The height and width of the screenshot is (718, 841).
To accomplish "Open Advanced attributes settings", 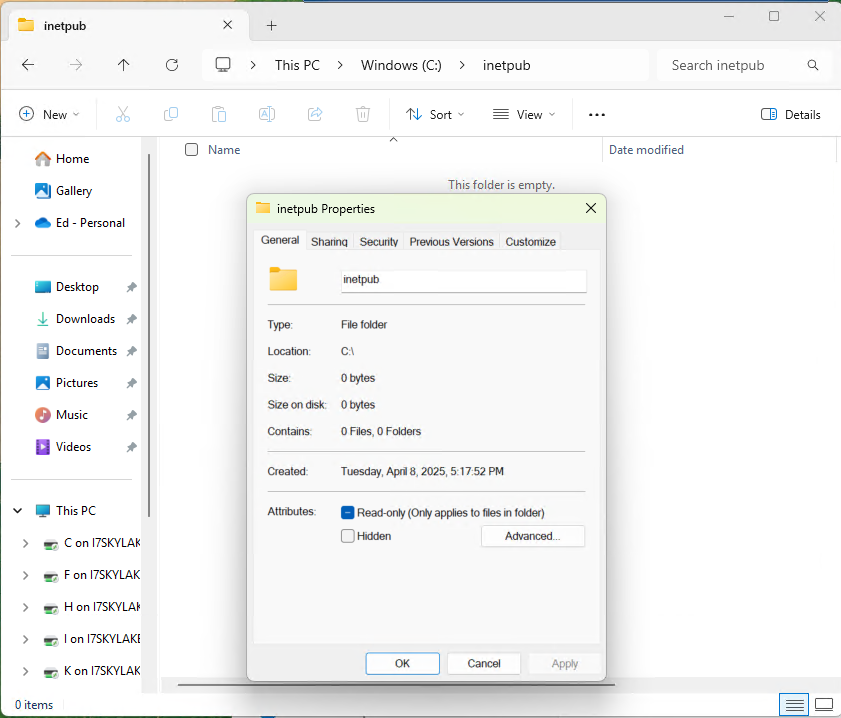I will (x=533, y=536).
